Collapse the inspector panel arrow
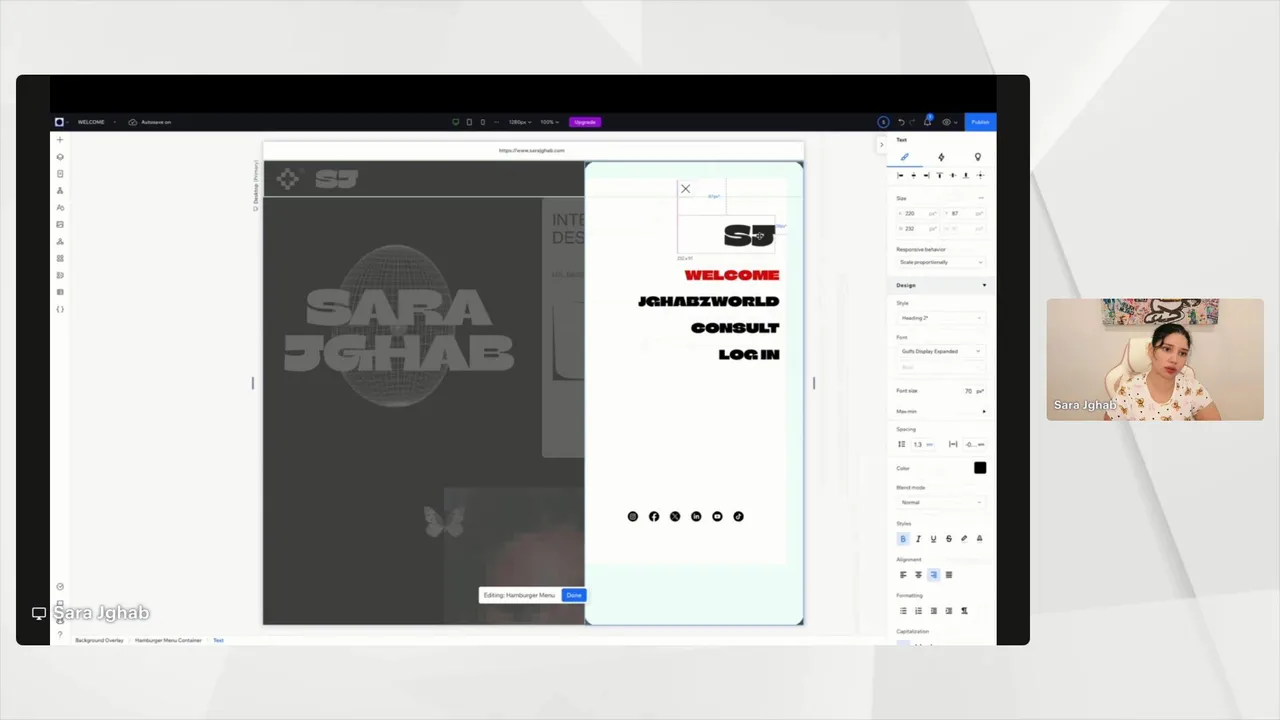The height and width of the screenshot is (720, 1280). [x=881, y=145]
